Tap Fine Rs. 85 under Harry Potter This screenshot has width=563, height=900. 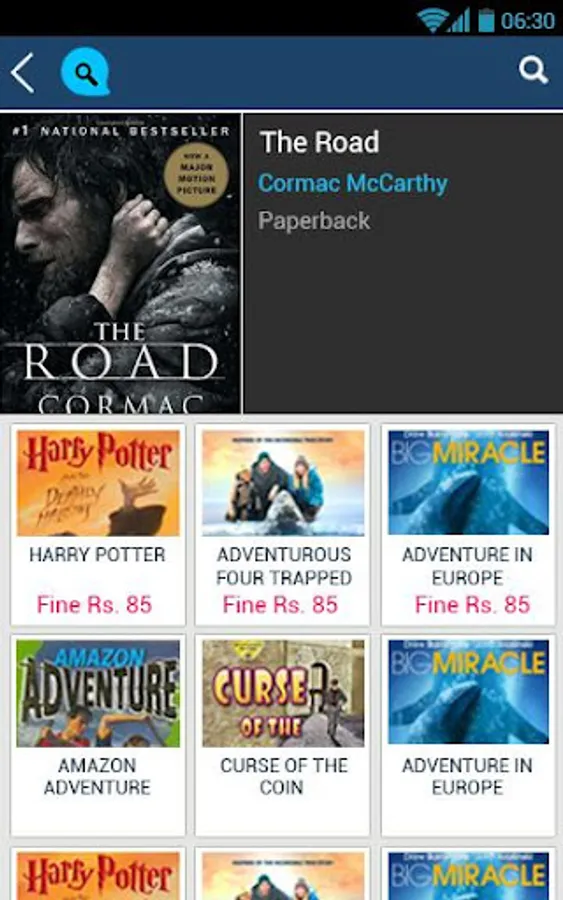[94, 604]
